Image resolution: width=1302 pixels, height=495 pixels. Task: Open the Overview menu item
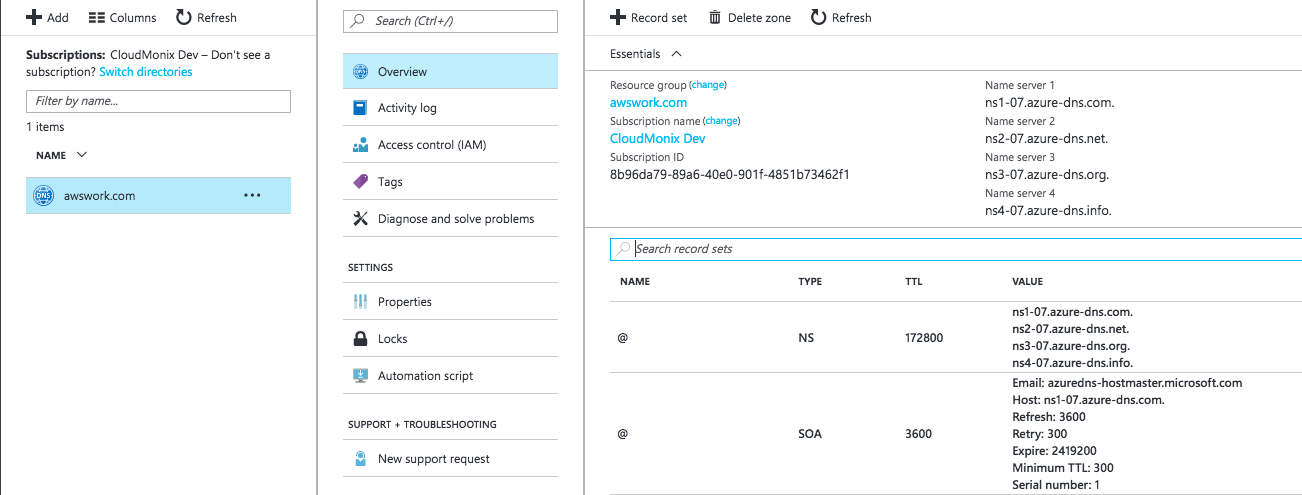[x=450, y=72]
